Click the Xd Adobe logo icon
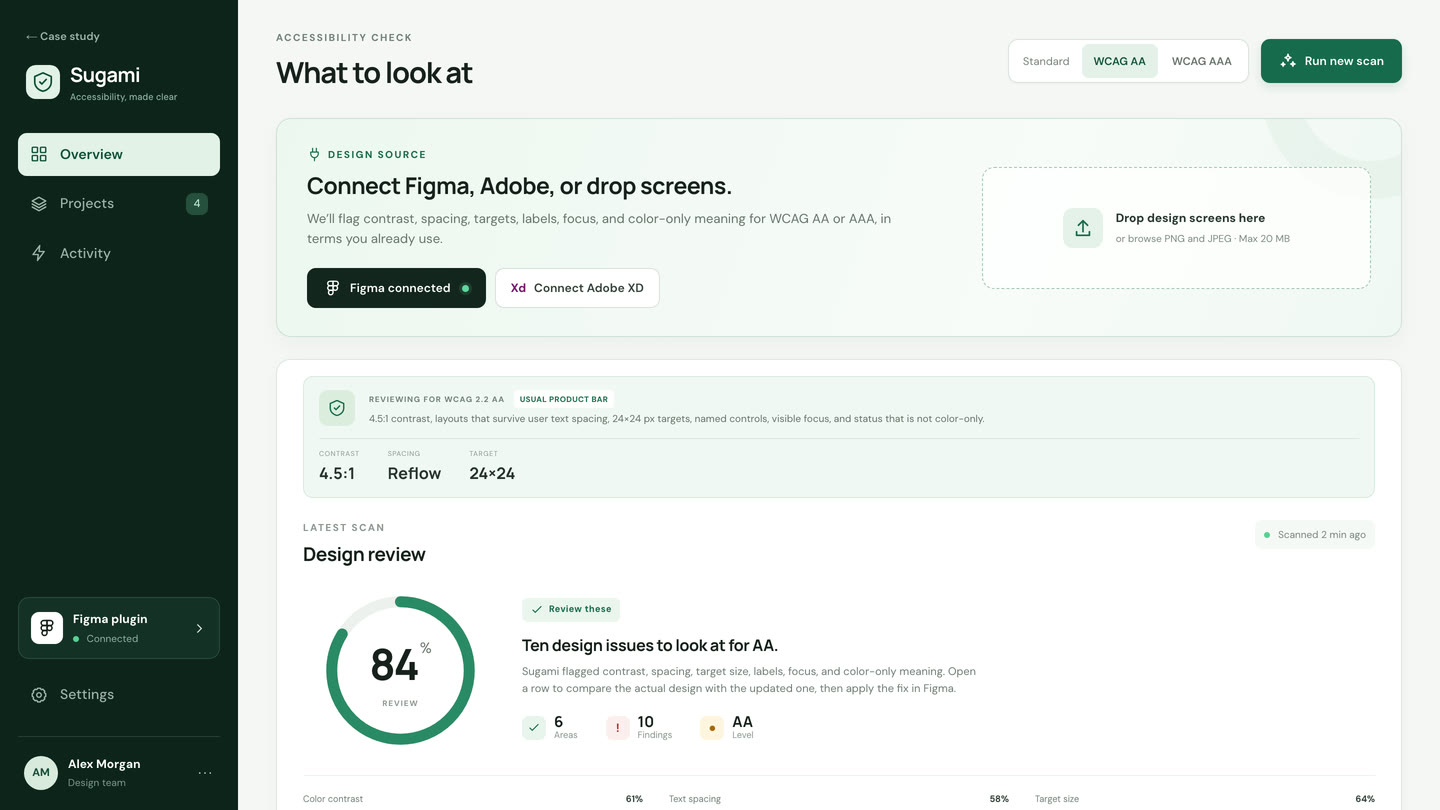Screen dimensions: 1440x810 pyautogui.click(x=518, y=288)
